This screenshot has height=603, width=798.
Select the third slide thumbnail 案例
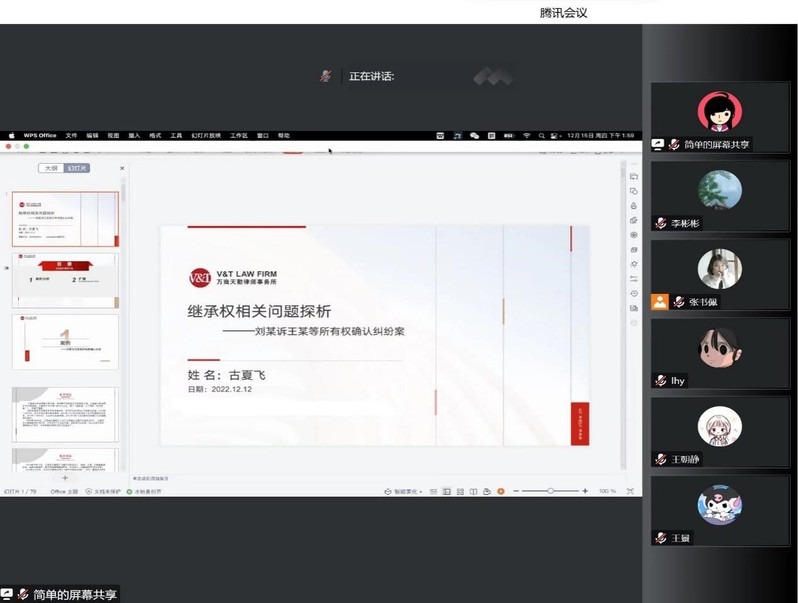tap(65, 342)
